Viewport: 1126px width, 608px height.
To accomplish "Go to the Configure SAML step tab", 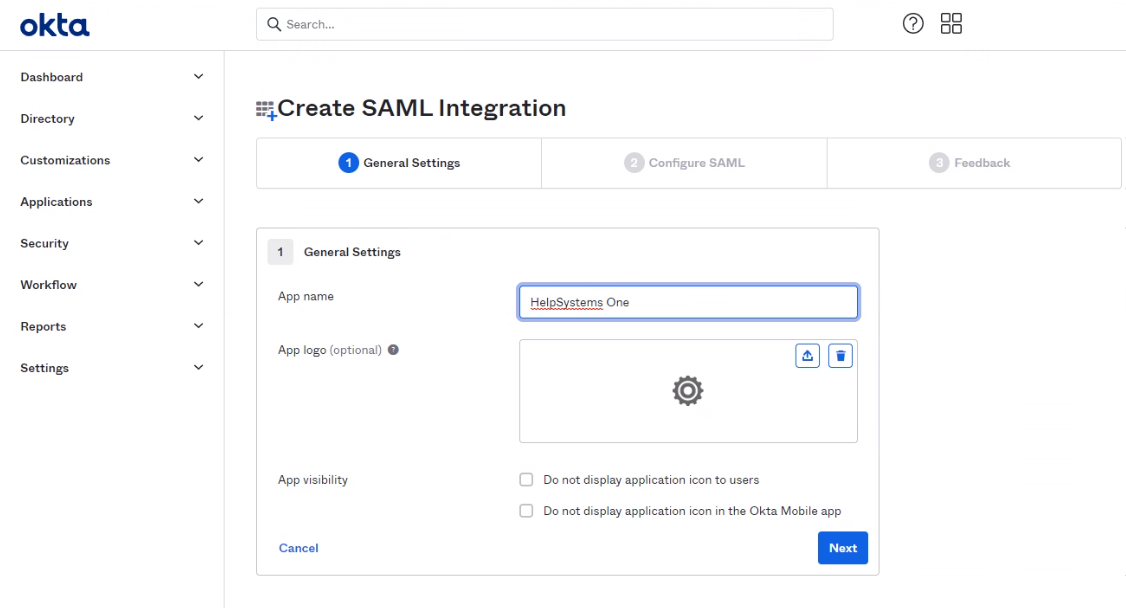I will tap(685, 163).
